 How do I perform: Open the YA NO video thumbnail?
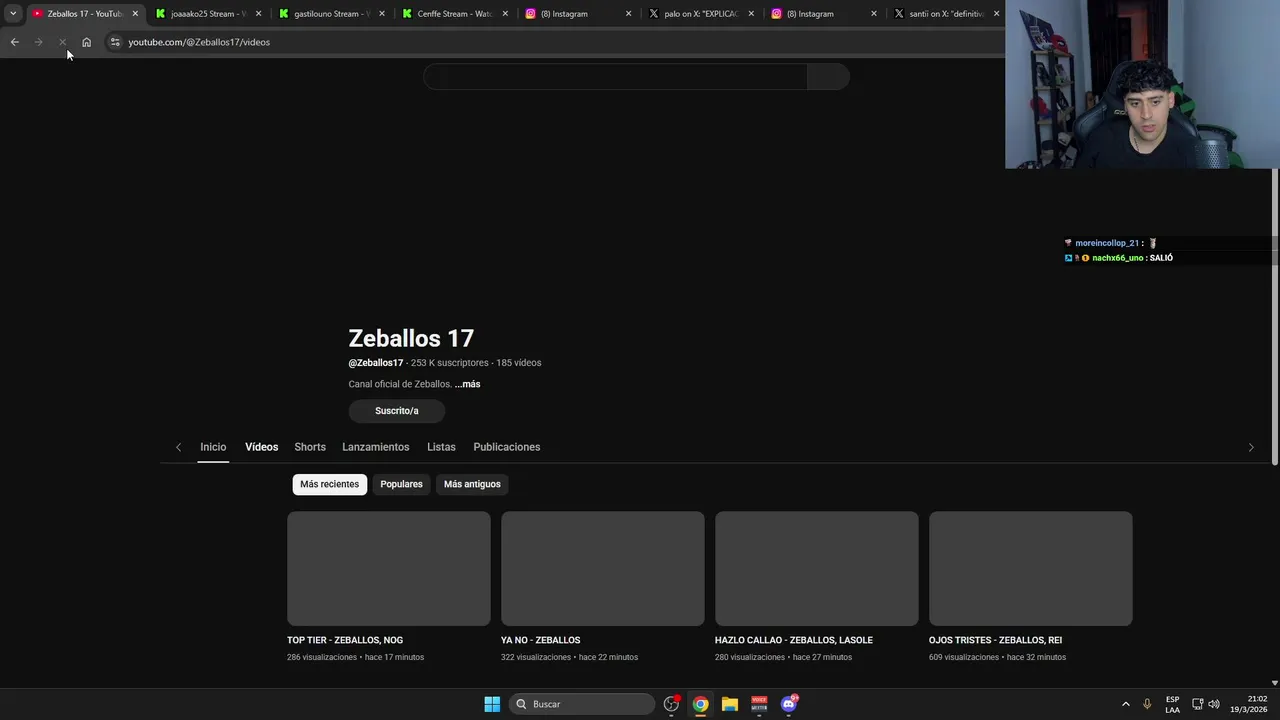click(x=603, y=569)
